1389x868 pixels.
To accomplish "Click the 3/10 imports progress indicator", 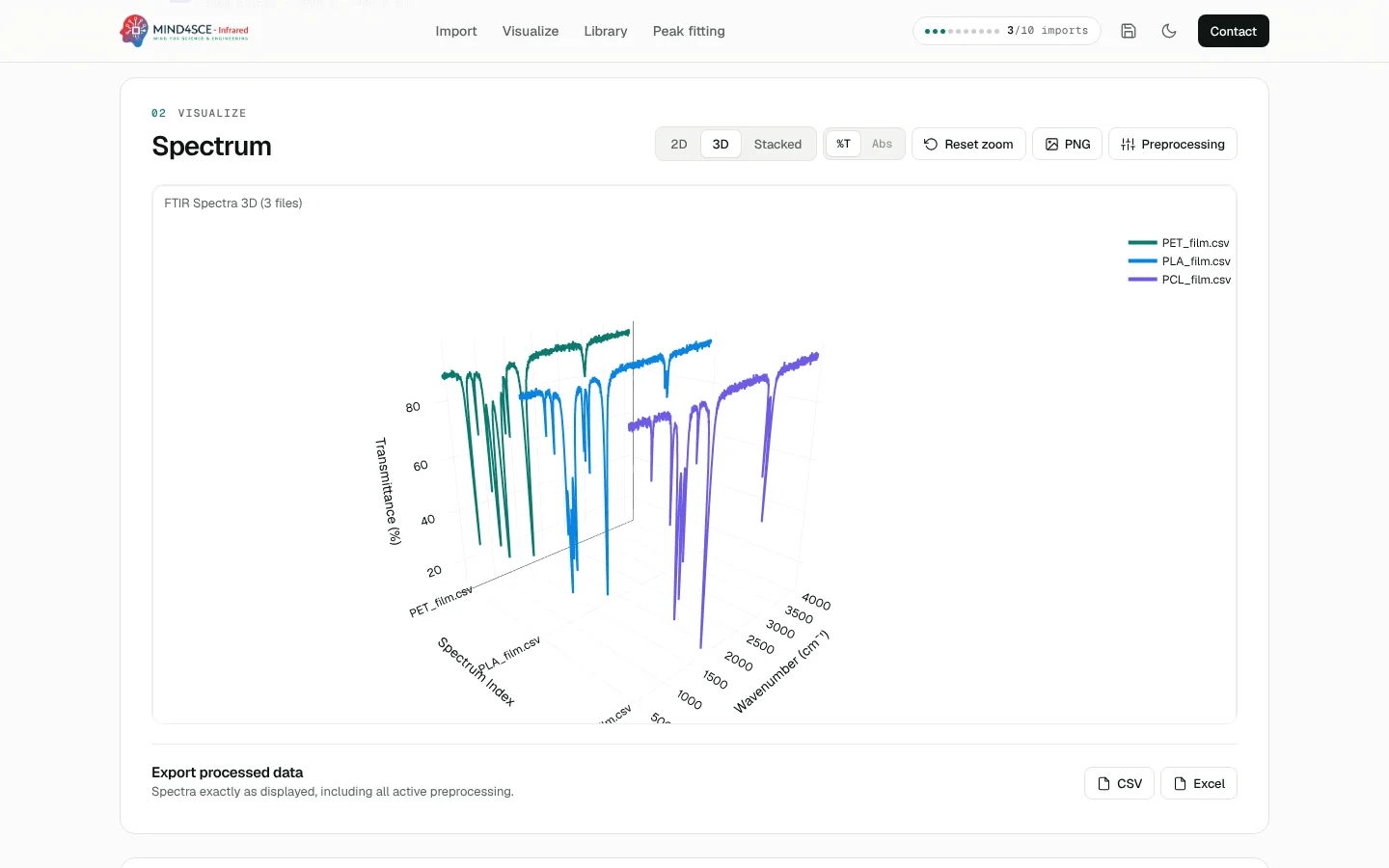I will pyautogui.click(x=1006, y=31).
